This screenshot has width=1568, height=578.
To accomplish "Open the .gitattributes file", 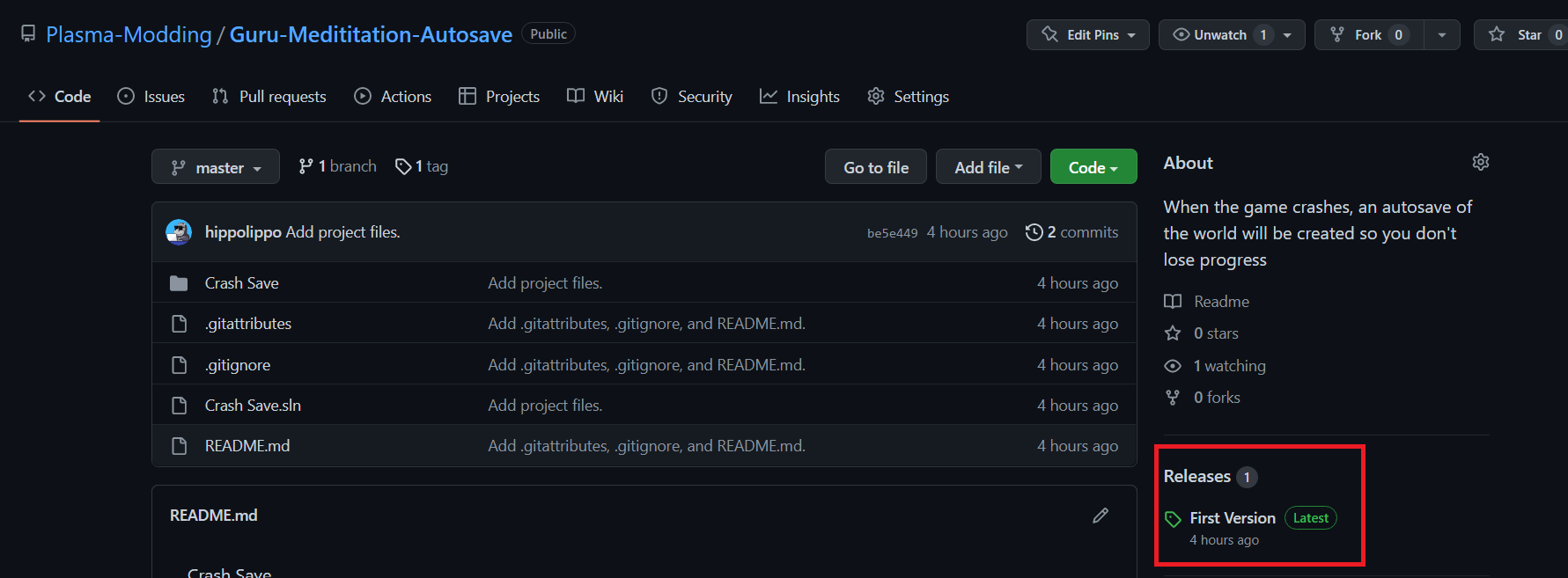I will 248,324.
